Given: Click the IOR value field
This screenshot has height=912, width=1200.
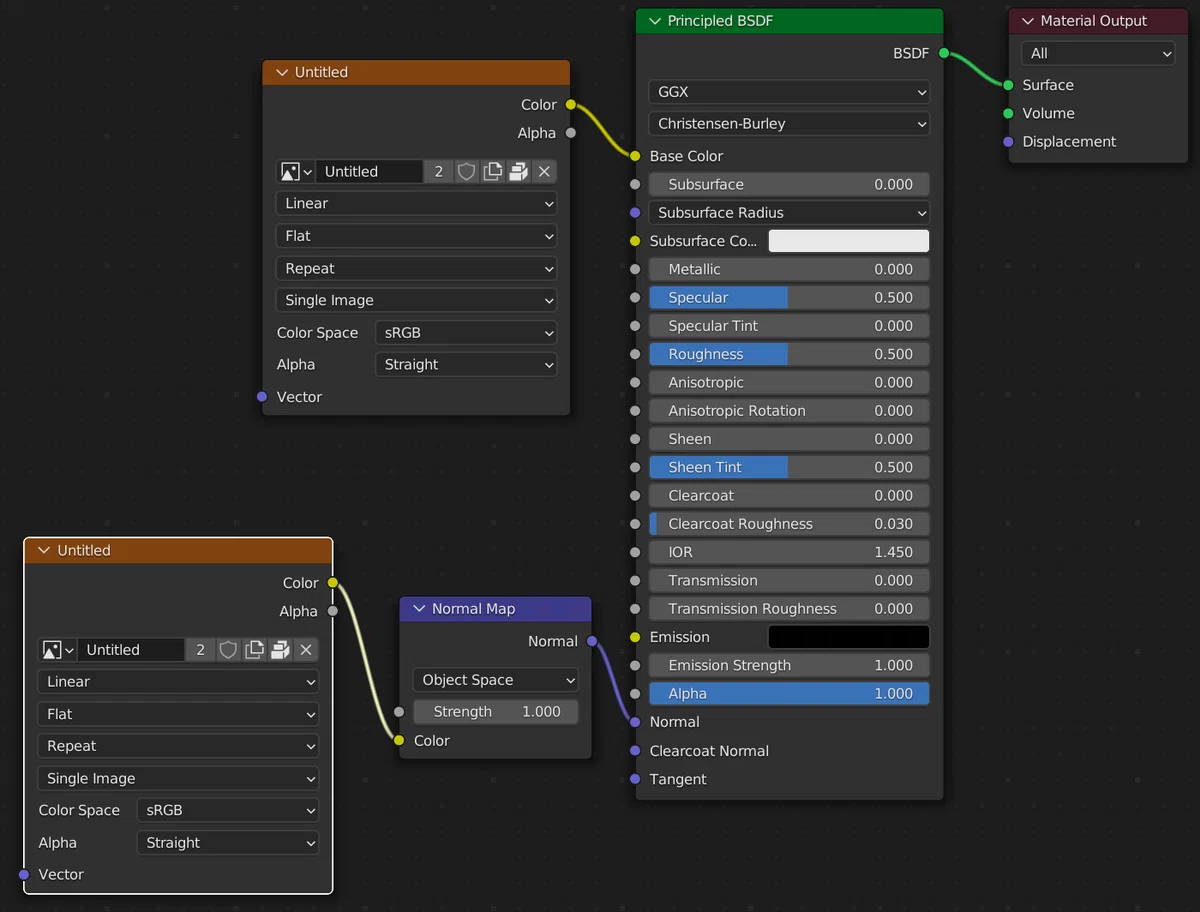Looking at the screenshot, I should pos(789,552).
